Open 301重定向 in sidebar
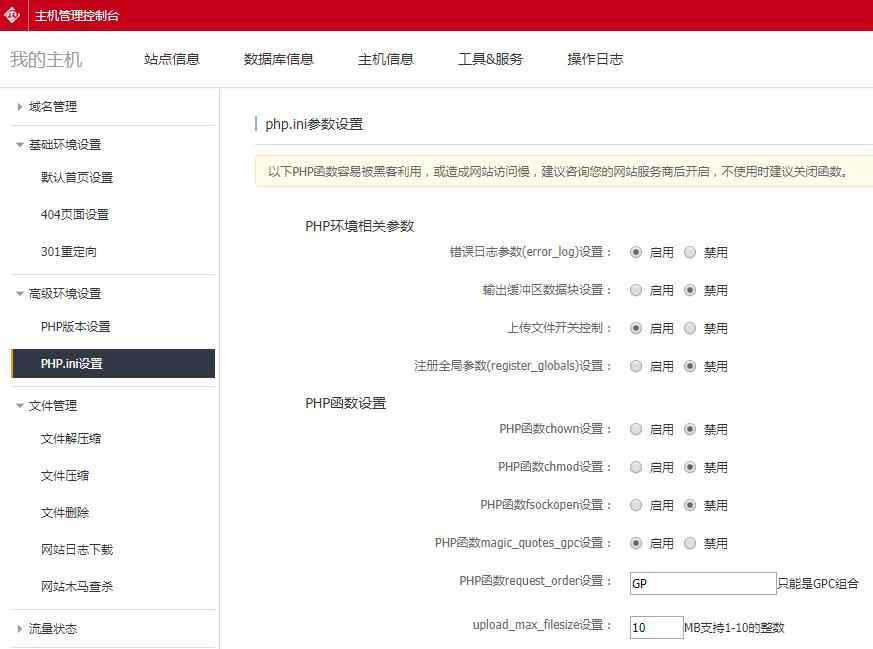The width and height of the screenshot is (873, 649). click(x=68, y=252)
